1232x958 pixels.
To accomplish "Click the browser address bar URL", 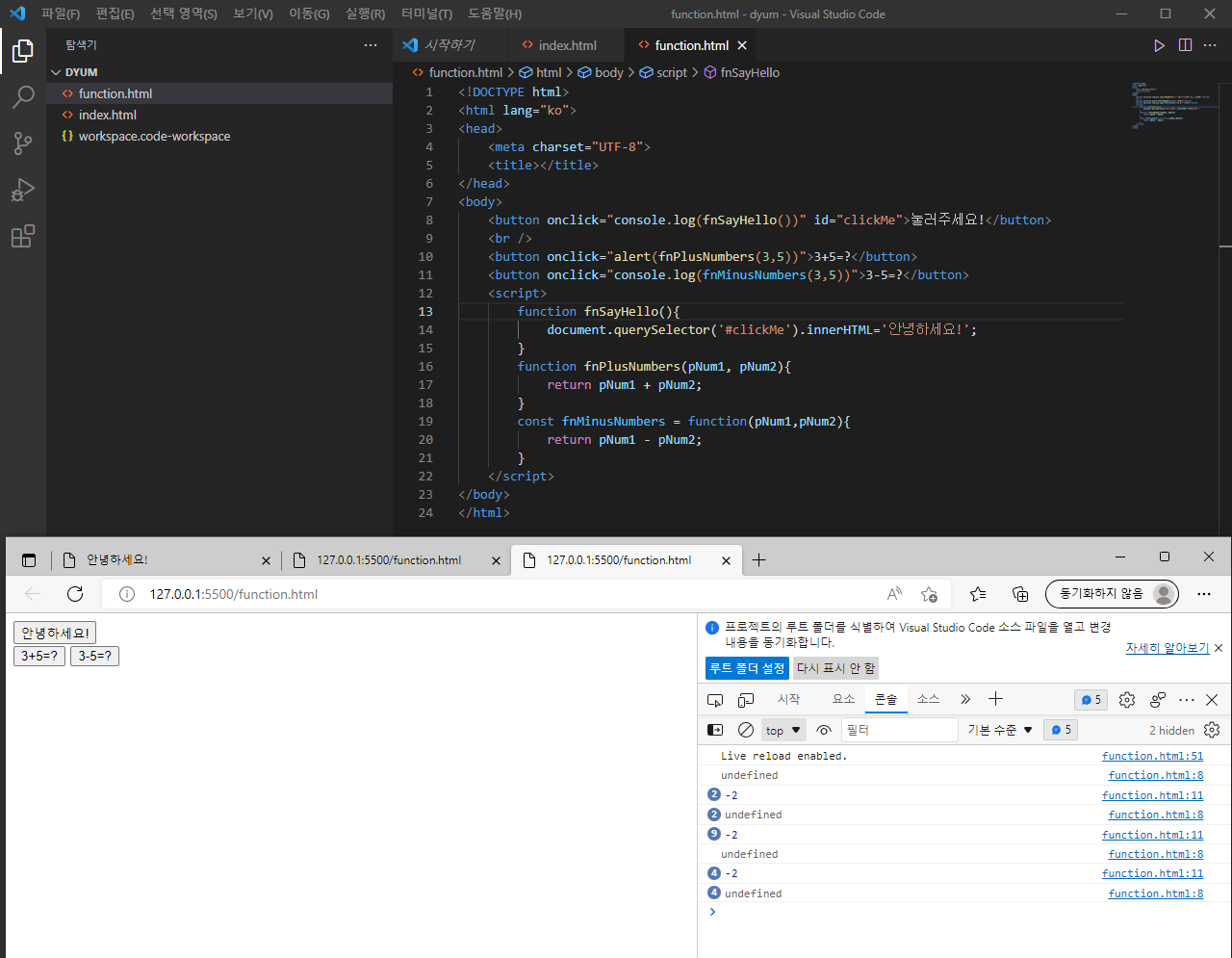I will (234, 594).
